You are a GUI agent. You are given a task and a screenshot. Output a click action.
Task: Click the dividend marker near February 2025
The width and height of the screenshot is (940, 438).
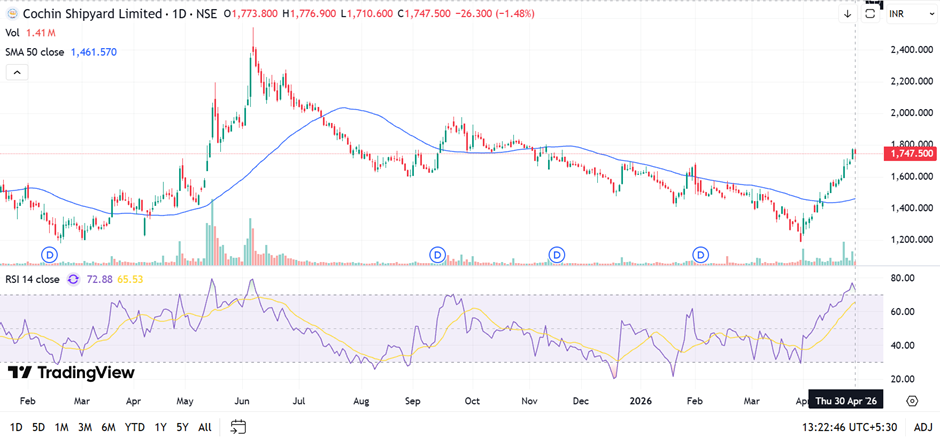click(x=51, y=255)
